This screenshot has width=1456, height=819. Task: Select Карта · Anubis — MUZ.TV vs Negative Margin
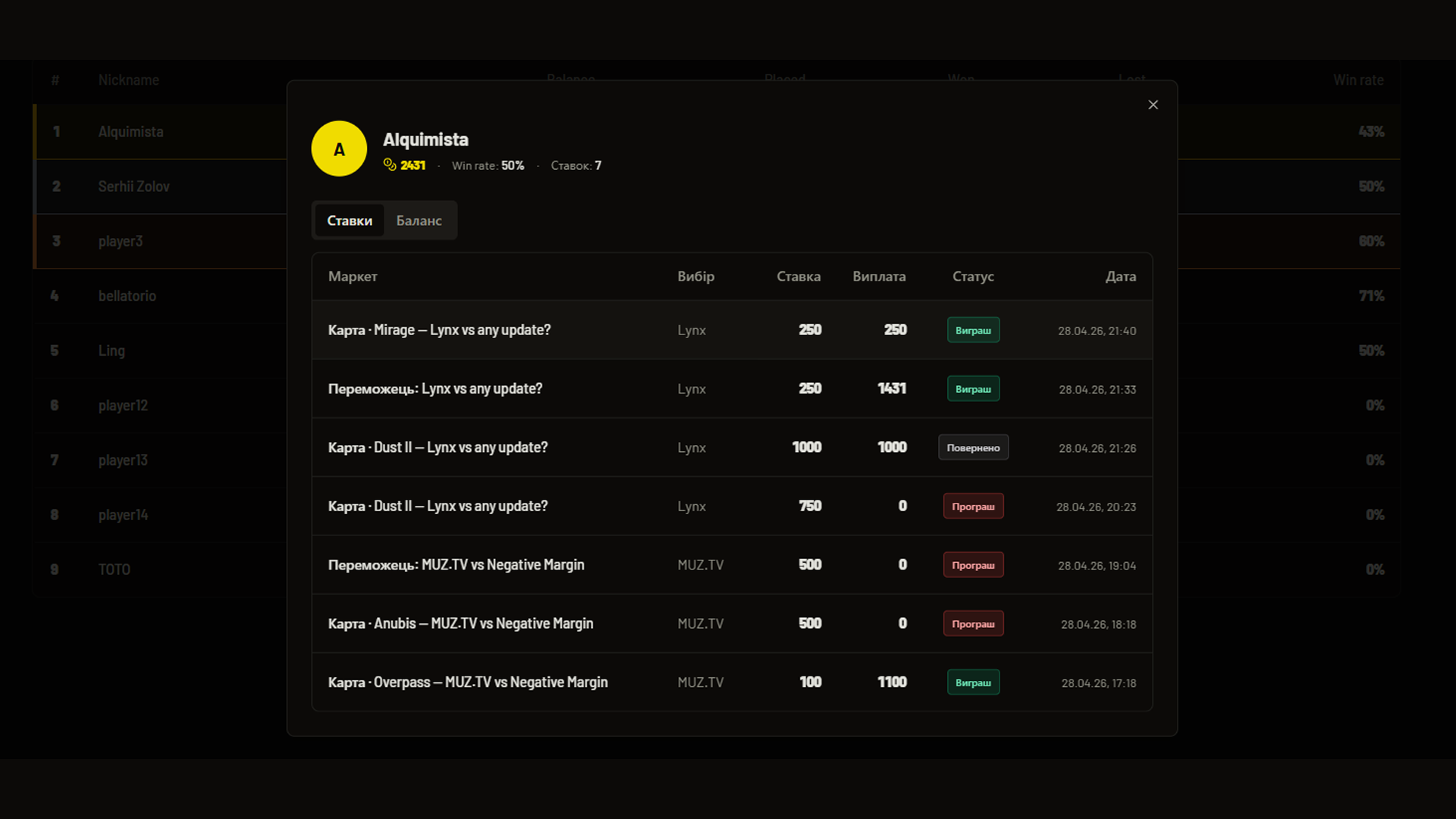[x=732, y=623]
